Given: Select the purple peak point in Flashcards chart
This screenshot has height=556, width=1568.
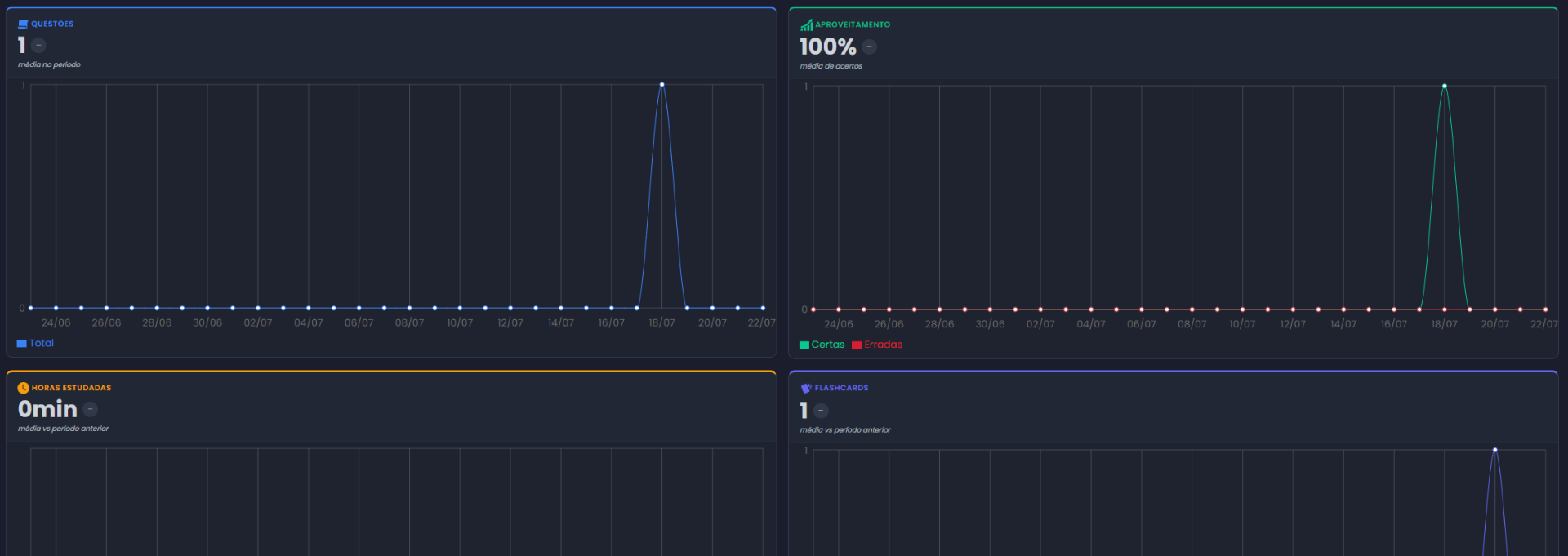Looking at the screenshot, I should (x=1495, y=450).
